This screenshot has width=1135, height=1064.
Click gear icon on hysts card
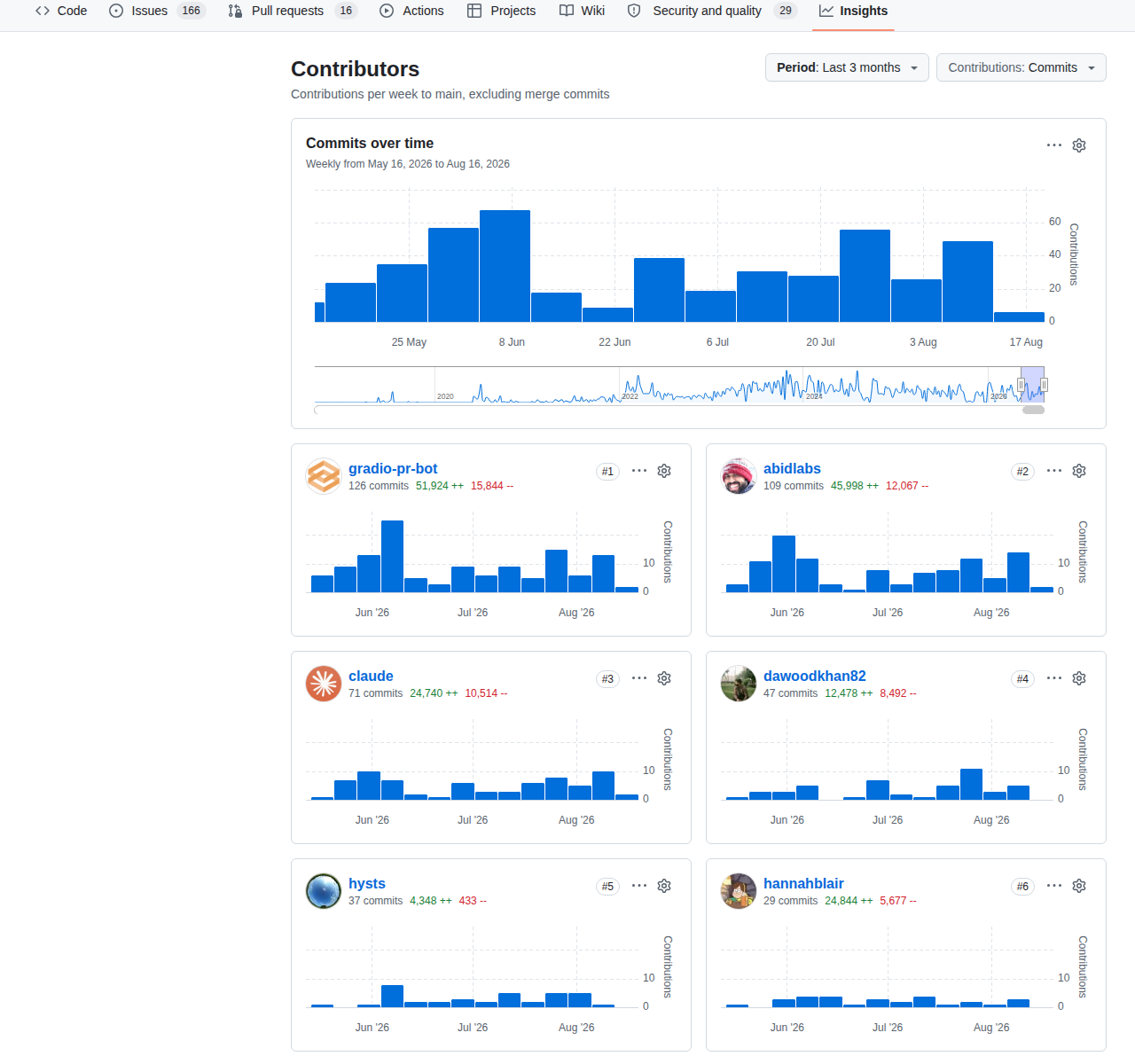pos(664,886)
